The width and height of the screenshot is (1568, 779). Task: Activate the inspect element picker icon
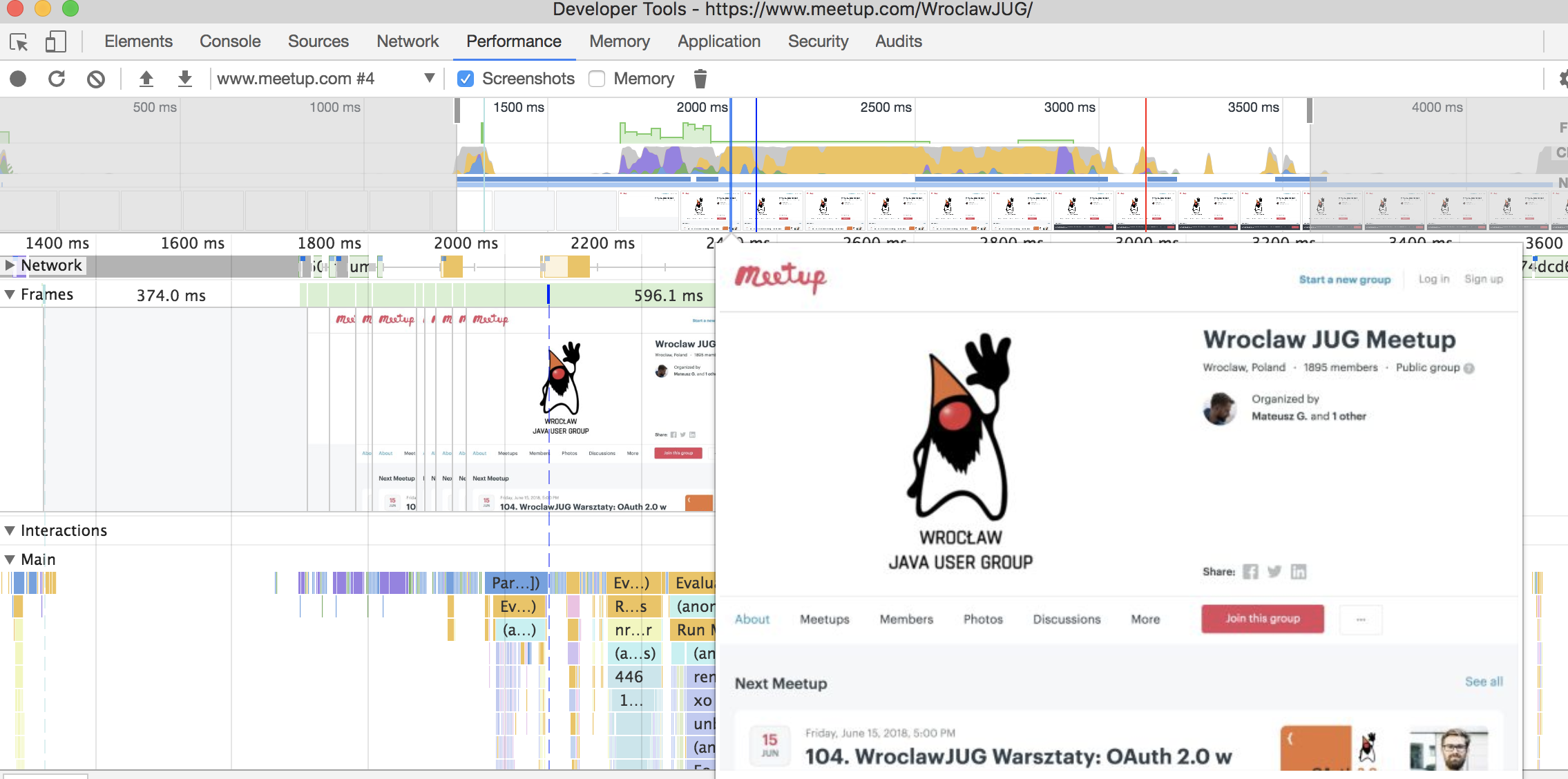pos(19,42)
